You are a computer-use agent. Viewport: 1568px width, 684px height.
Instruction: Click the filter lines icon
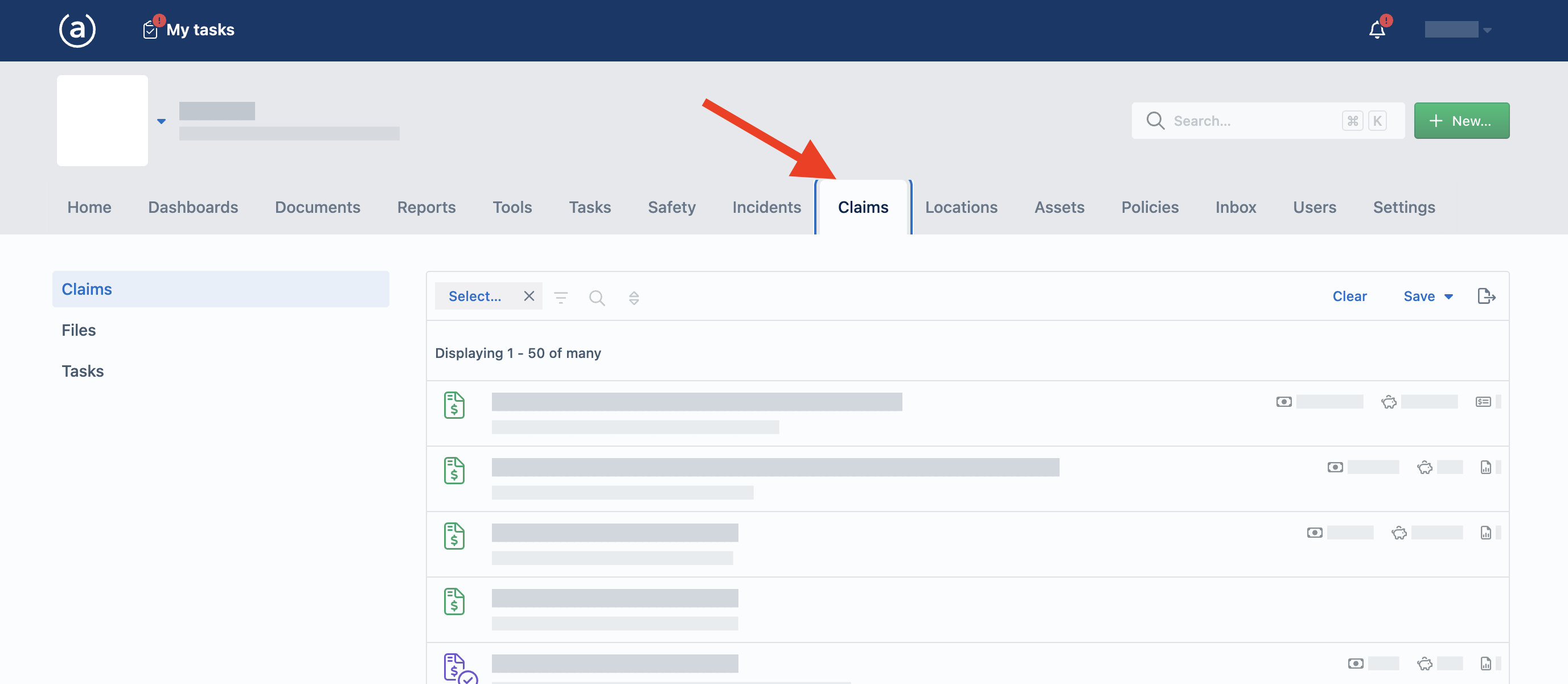[561, 298]
